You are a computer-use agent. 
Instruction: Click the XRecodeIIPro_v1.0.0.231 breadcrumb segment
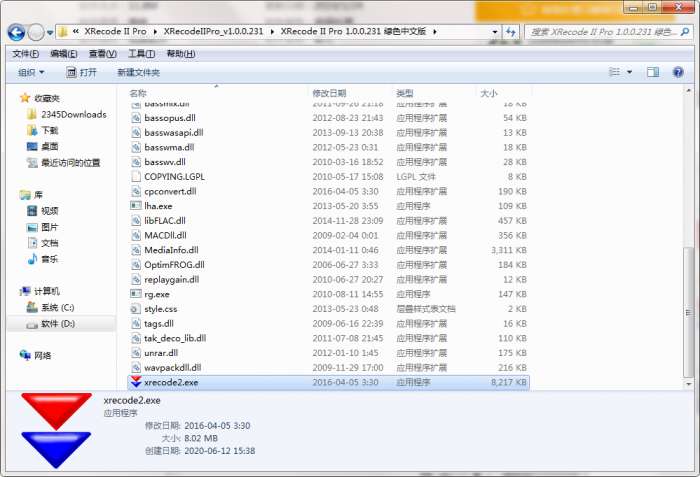213,32
